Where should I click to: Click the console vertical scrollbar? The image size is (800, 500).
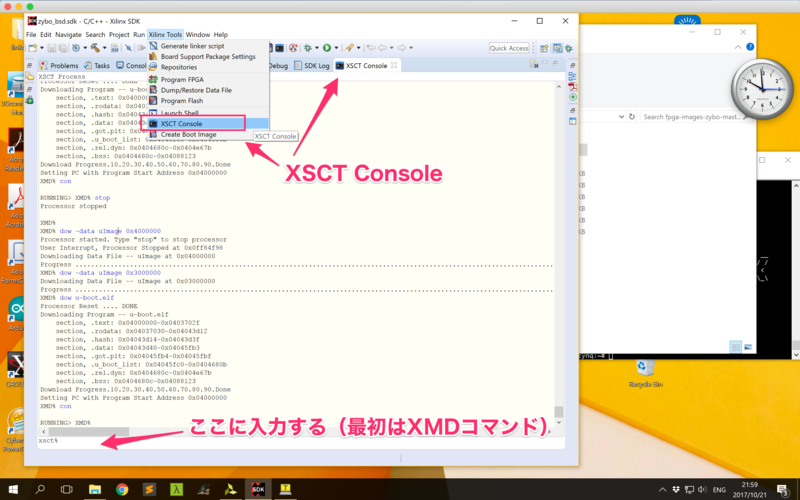click(559, 411)
